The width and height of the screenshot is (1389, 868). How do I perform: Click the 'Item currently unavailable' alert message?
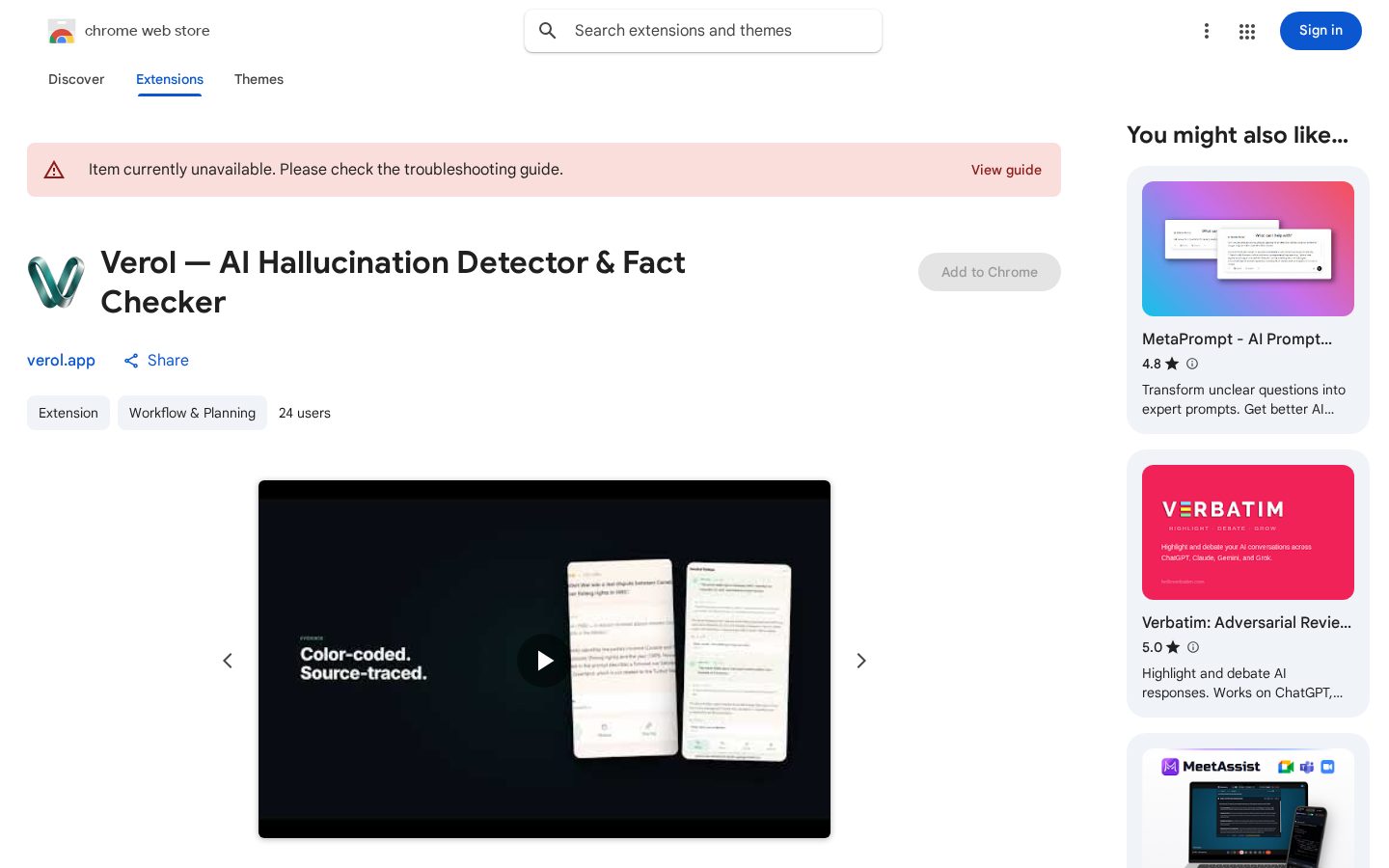(x=326, y=170)
